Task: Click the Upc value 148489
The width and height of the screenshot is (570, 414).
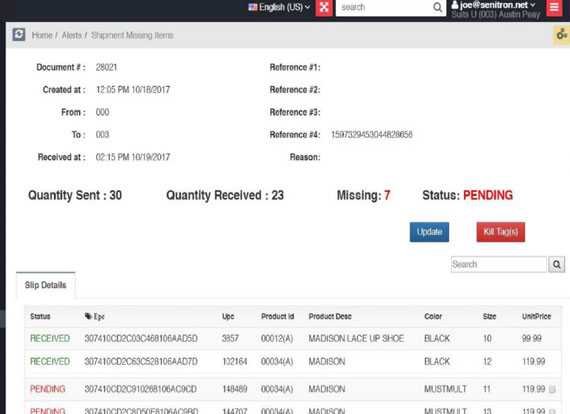Action: (234, 389)
